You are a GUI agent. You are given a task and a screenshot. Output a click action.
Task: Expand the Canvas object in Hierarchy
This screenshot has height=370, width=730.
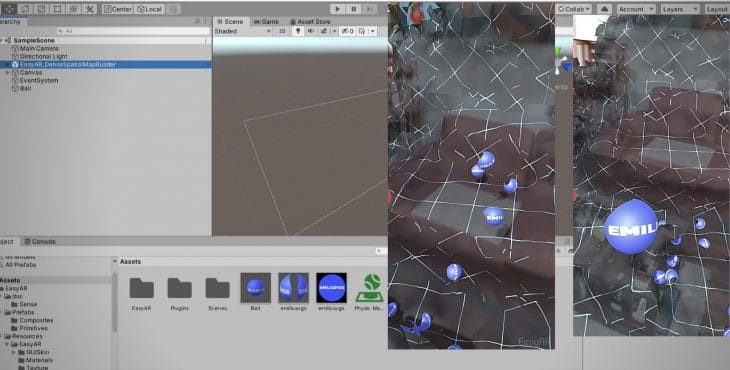click(7, 73)
